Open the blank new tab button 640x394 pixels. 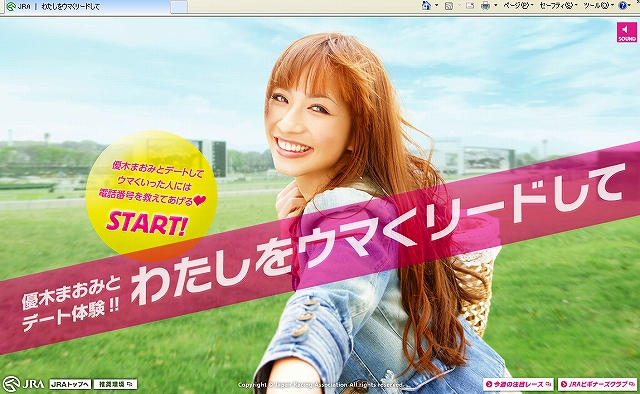(179, 7)
